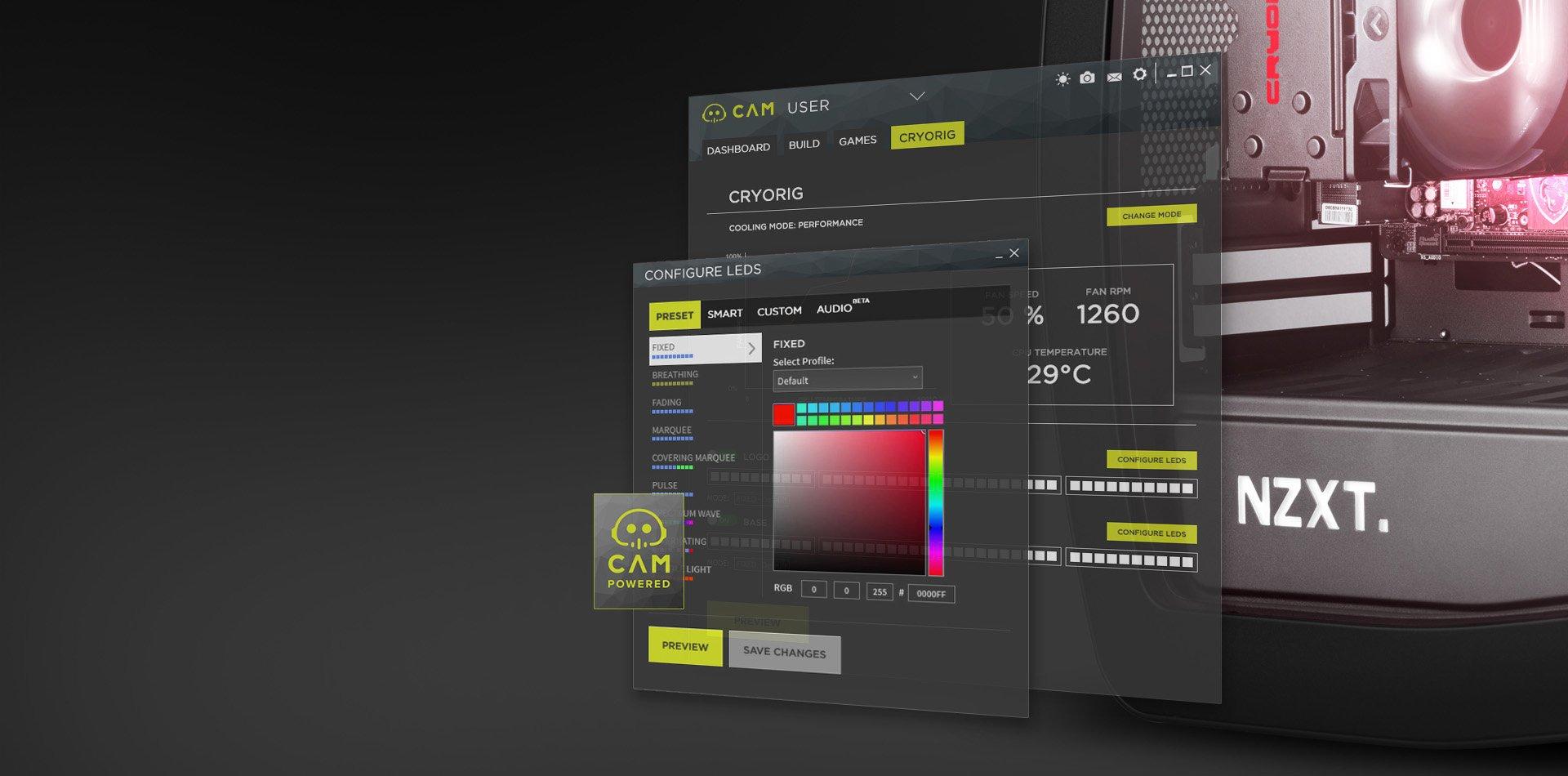Click the CAM logo icon in the header
This screenshot has width=1568, height=776.
click(714, 113)
